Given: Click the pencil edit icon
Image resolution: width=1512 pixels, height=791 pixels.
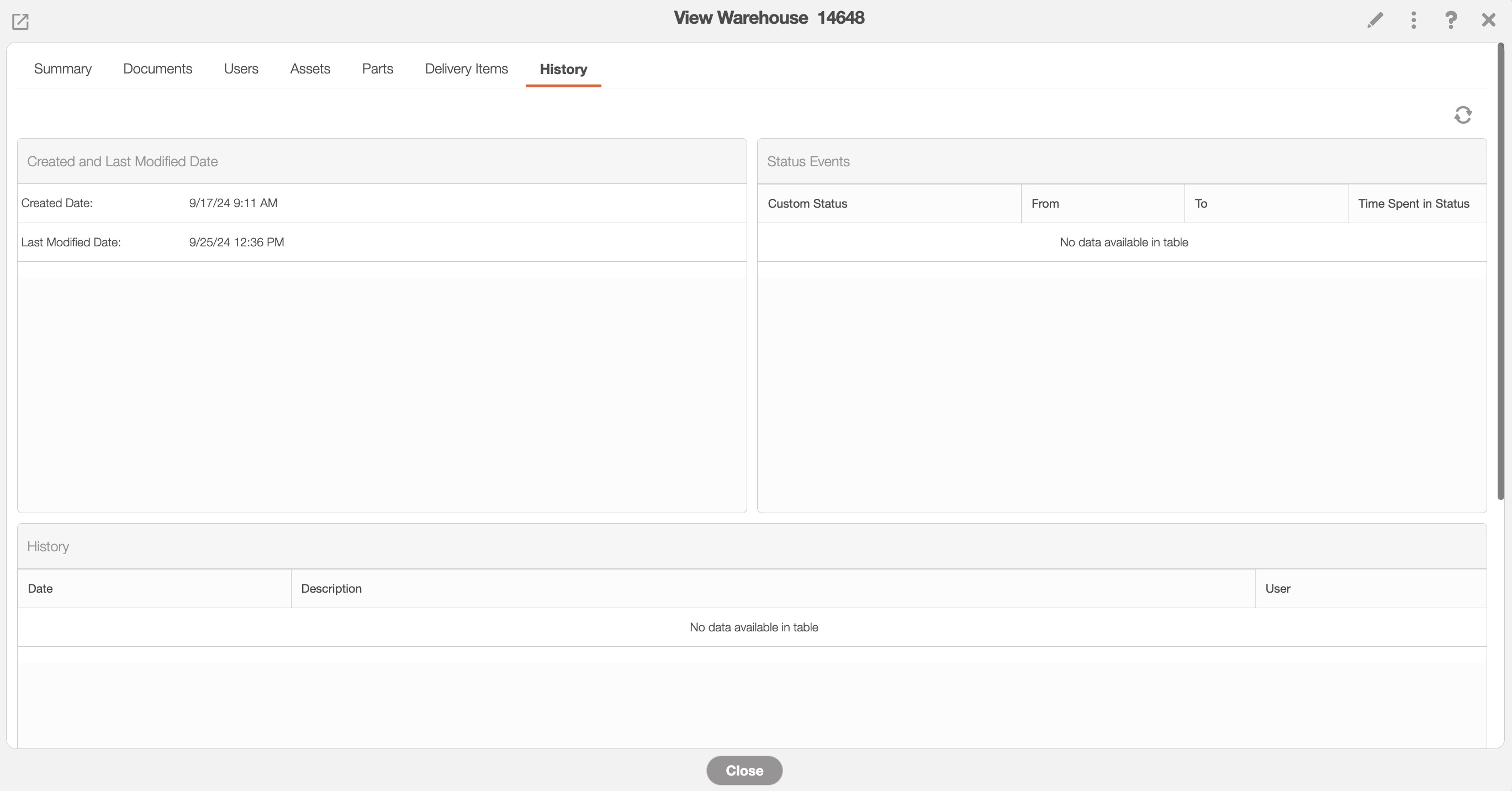Looking at the screenshot, I should pos(1374,20).
